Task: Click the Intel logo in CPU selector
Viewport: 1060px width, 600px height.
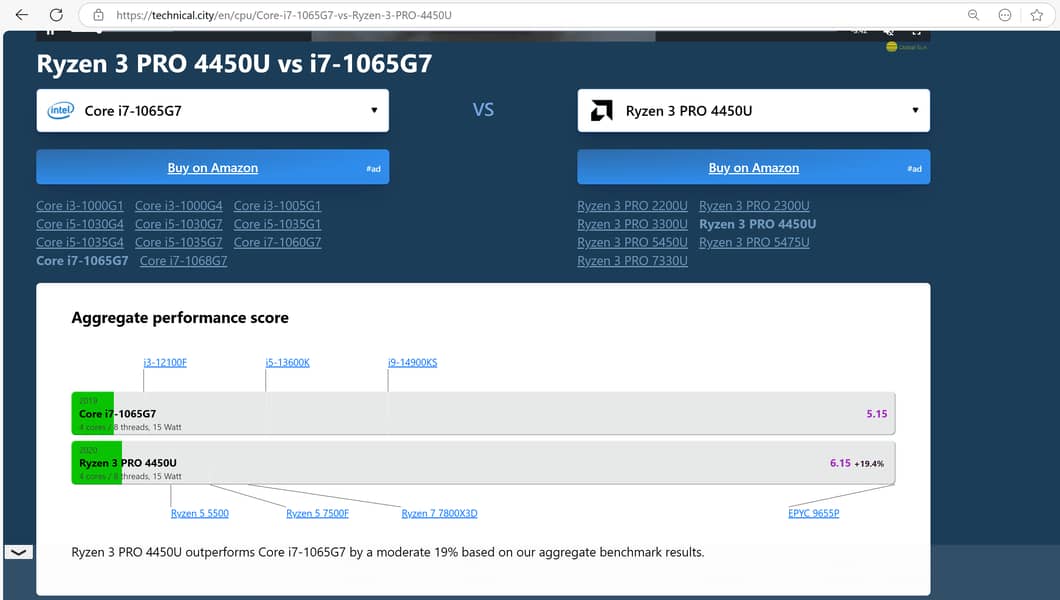Action: tap(60, 111)
